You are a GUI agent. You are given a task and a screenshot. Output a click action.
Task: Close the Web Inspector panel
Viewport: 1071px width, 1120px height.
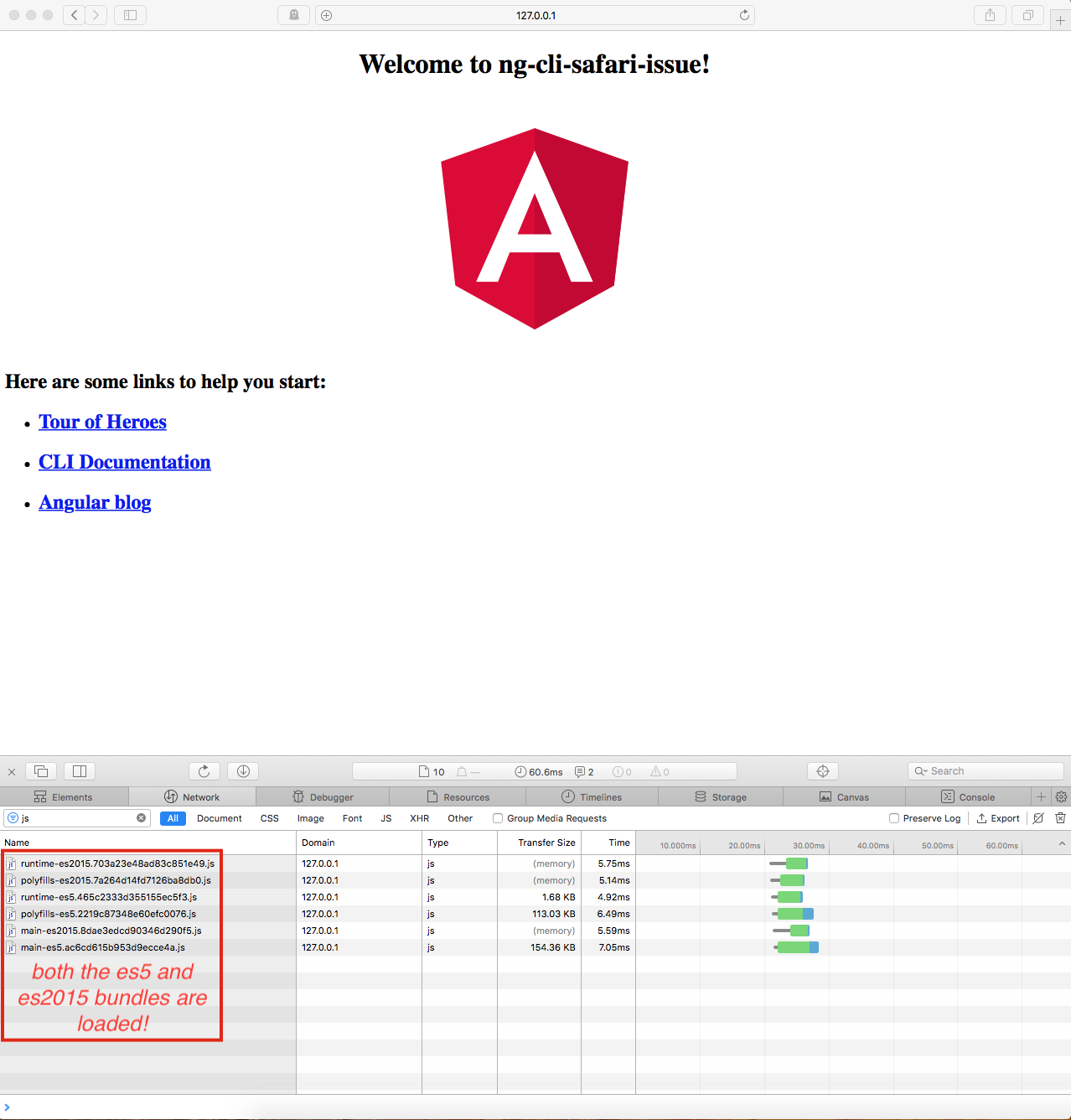click(12, 771)
